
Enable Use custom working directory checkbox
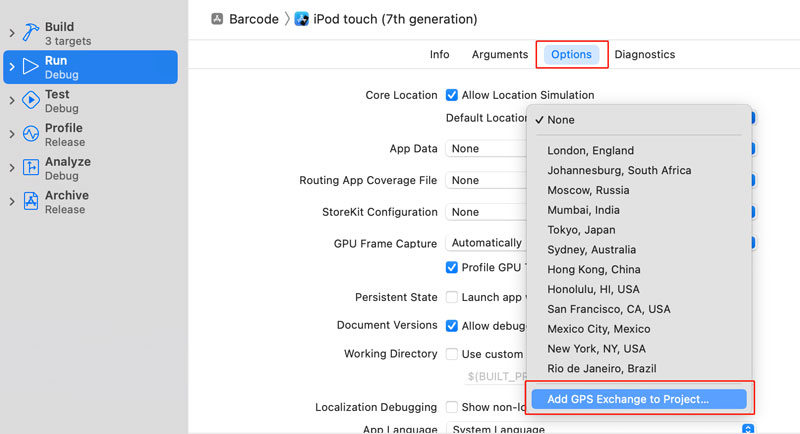tap(452, 354)
